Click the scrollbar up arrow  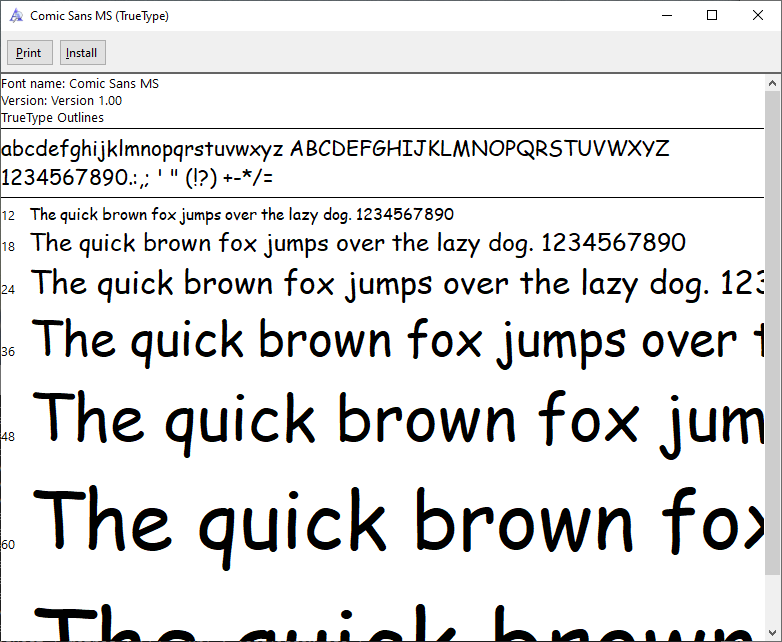773,83
